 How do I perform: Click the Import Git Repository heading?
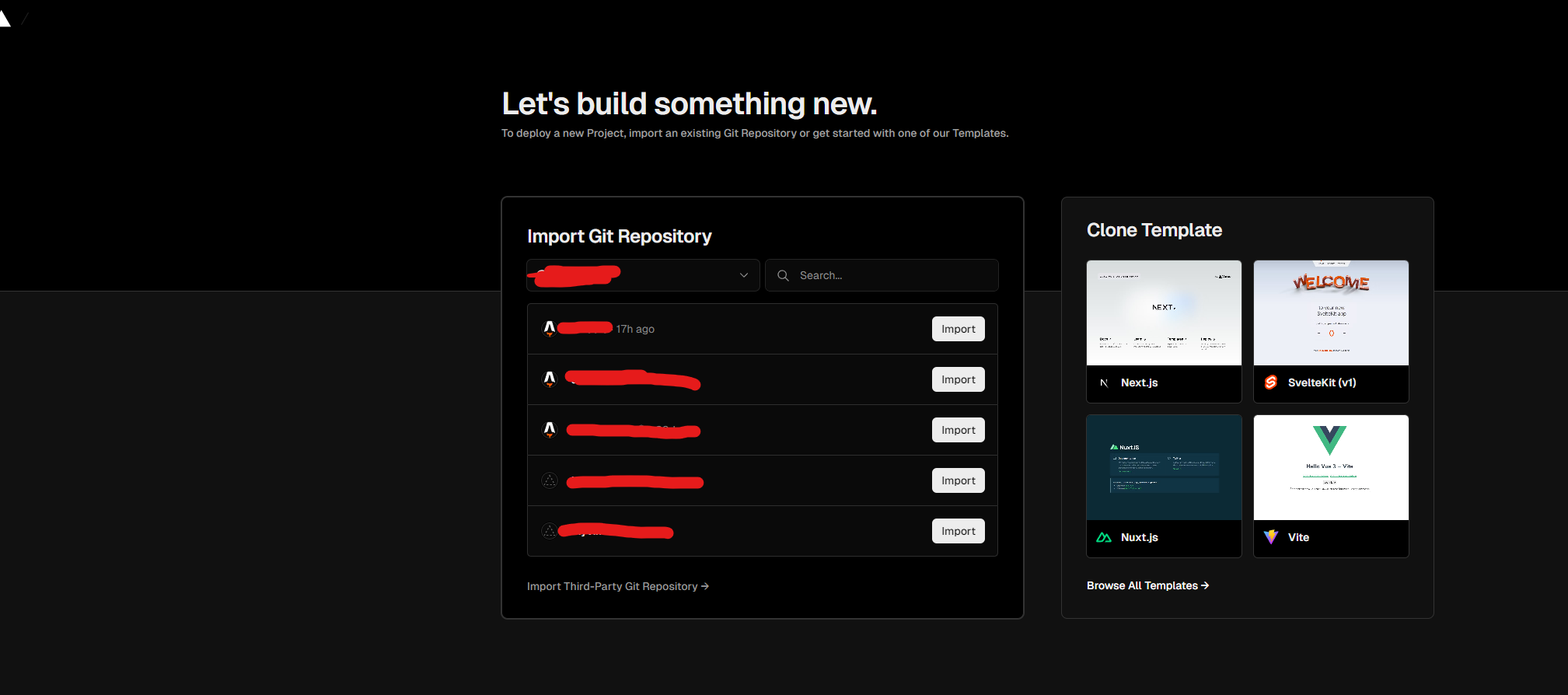pos(619,236)
